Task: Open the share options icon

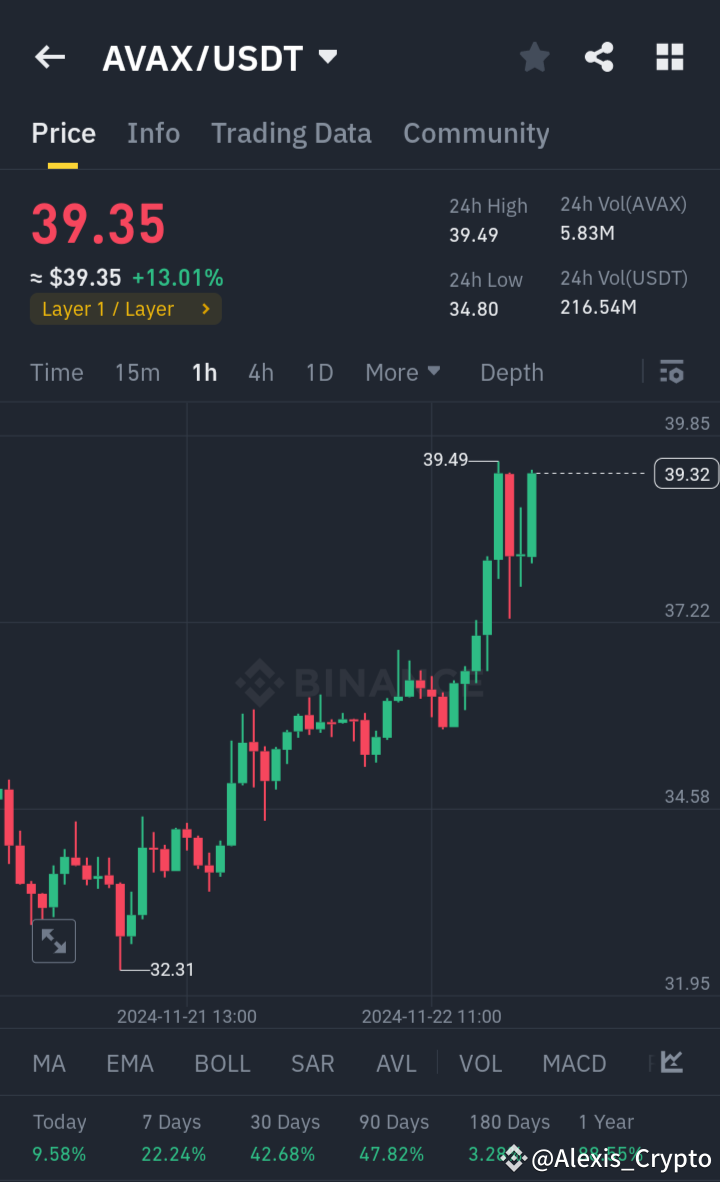Action: pyautogui.click(x=599, y=57)
